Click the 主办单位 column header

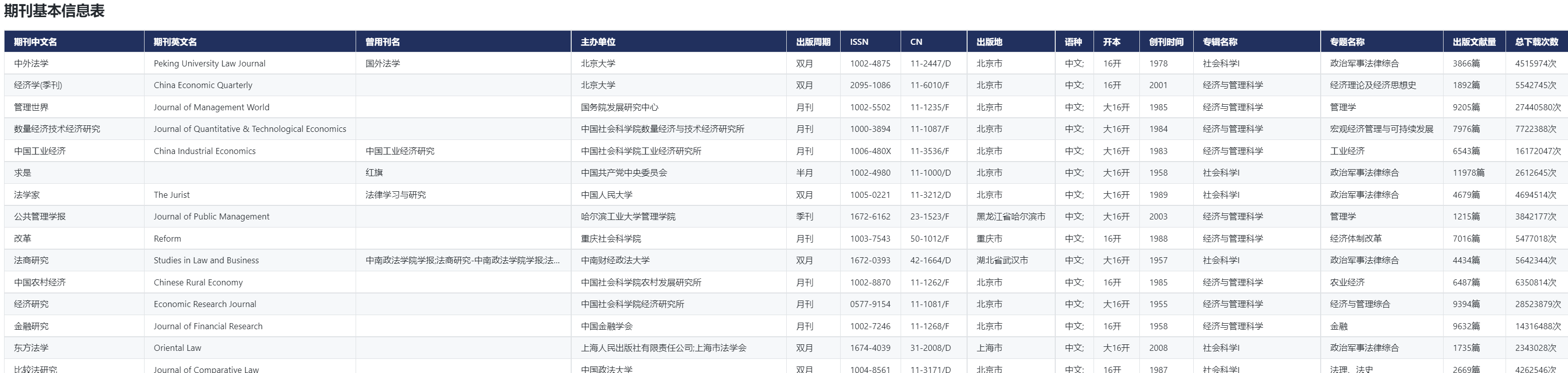pos(678,41)
